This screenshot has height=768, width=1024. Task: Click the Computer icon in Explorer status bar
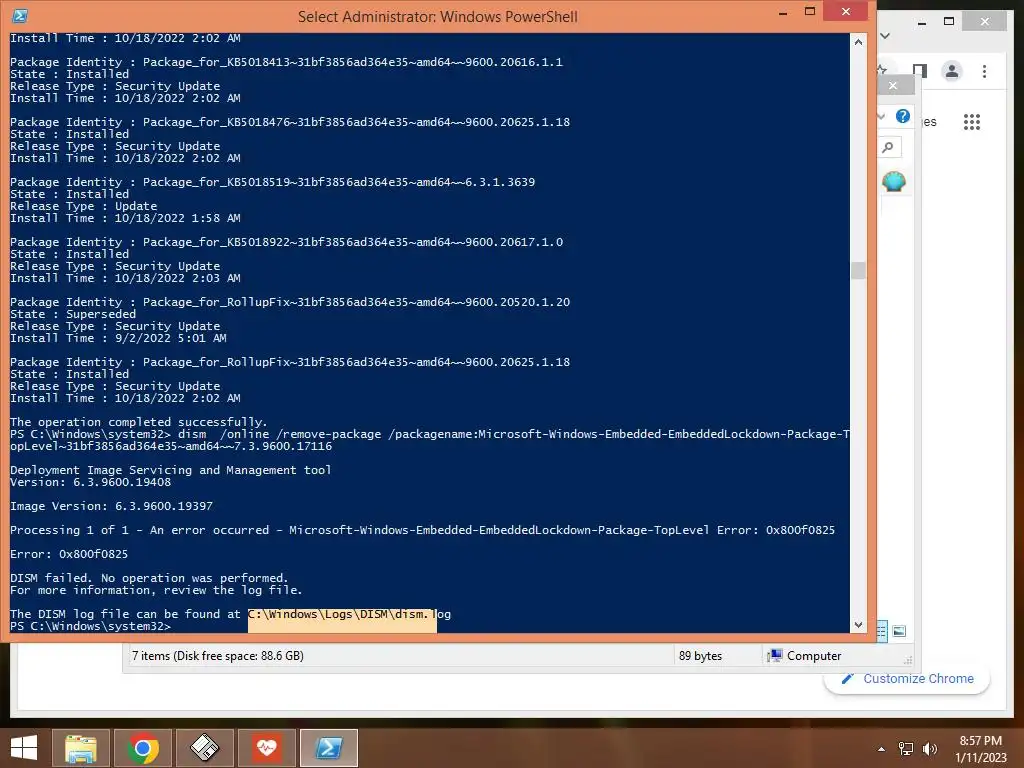point(775,656)
